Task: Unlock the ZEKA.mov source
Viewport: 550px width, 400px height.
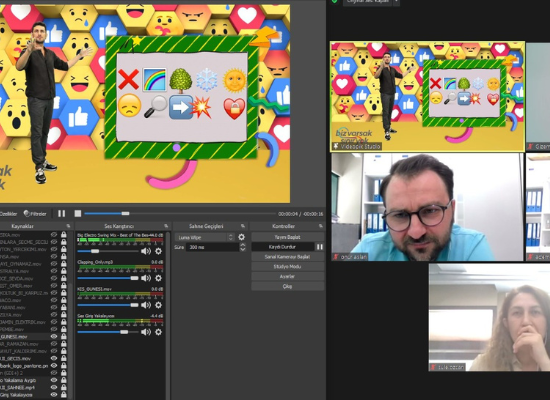Action: [63, 234]
